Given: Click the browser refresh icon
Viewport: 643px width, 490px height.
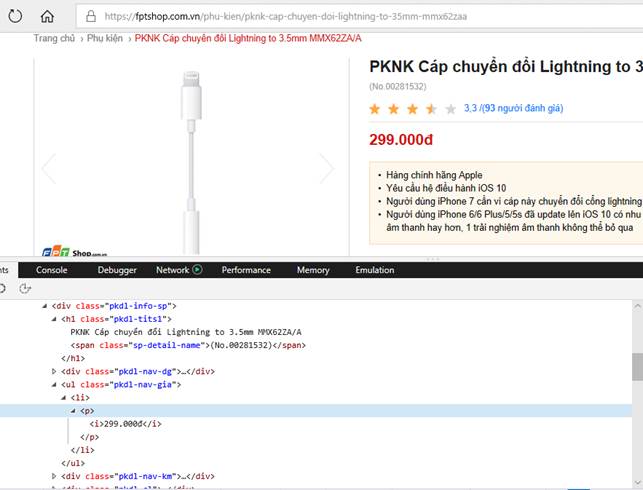Looking at the screenshot, I should tap(15, 16).
